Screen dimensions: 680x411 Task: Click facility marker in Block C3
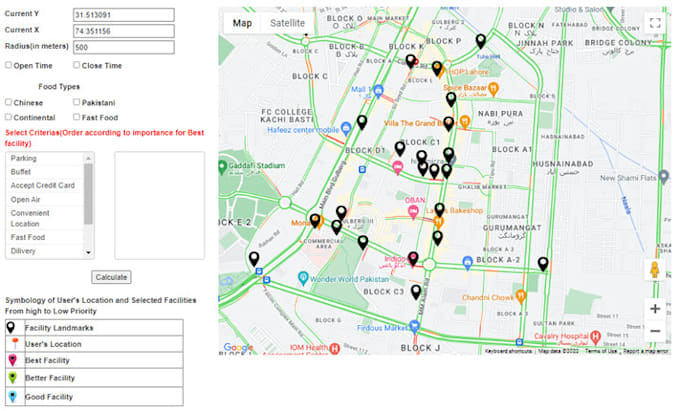[x=416, y=292]
